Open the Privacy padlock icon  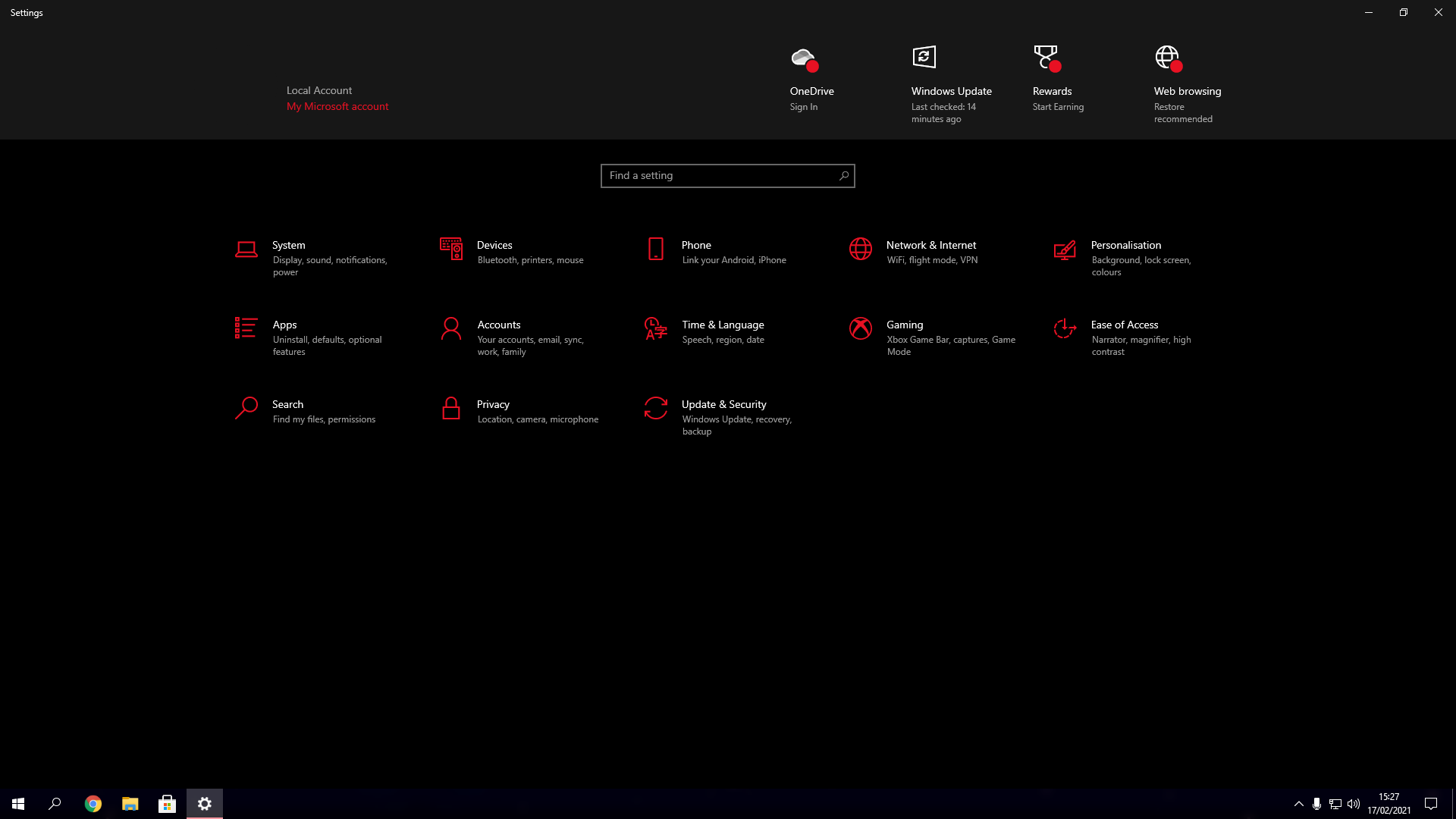[450, 408]
